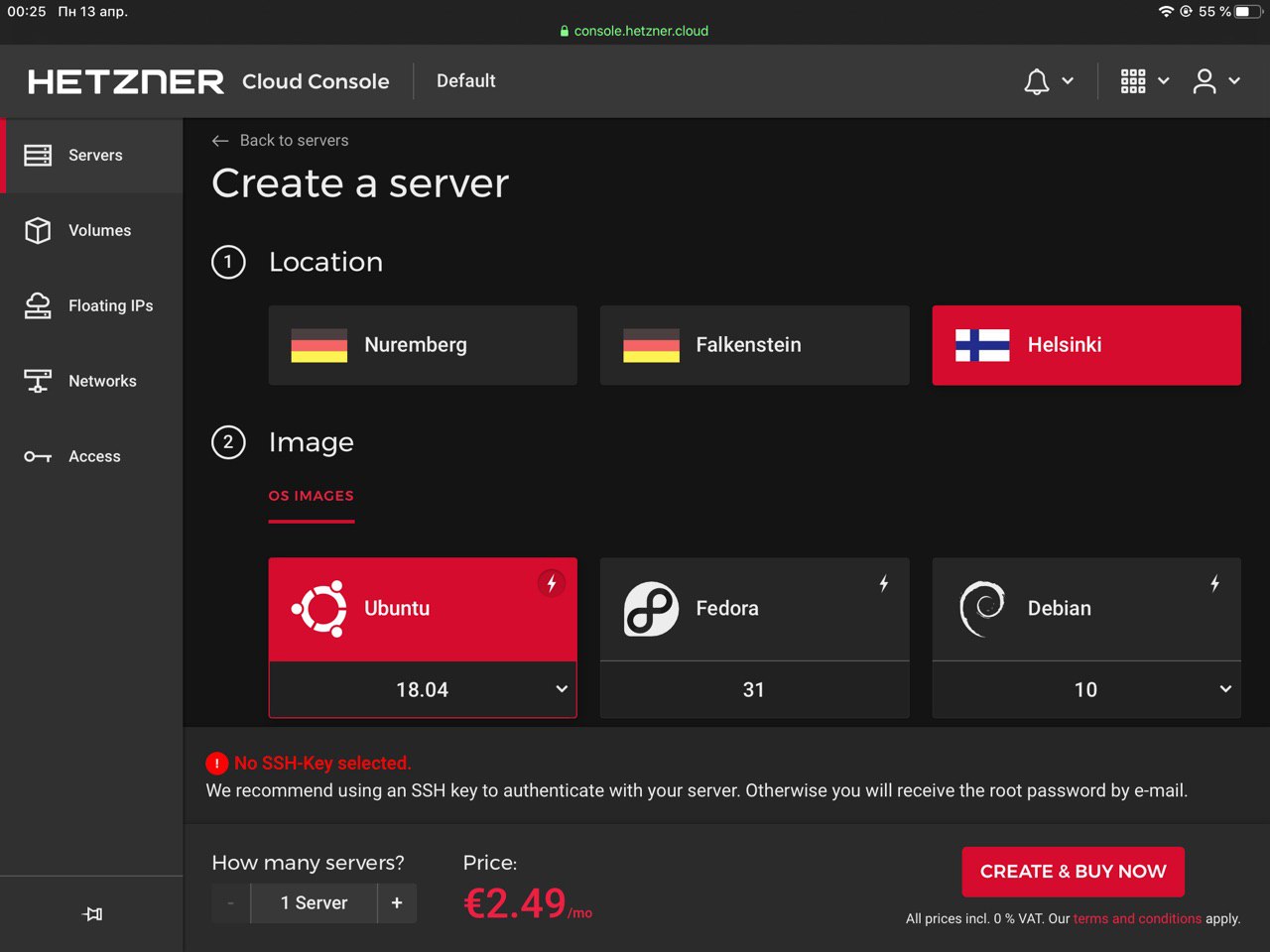1270x952 pixels.
Task: Expand the apps grid dropdown chevron
Action: tap(1164, 81)
